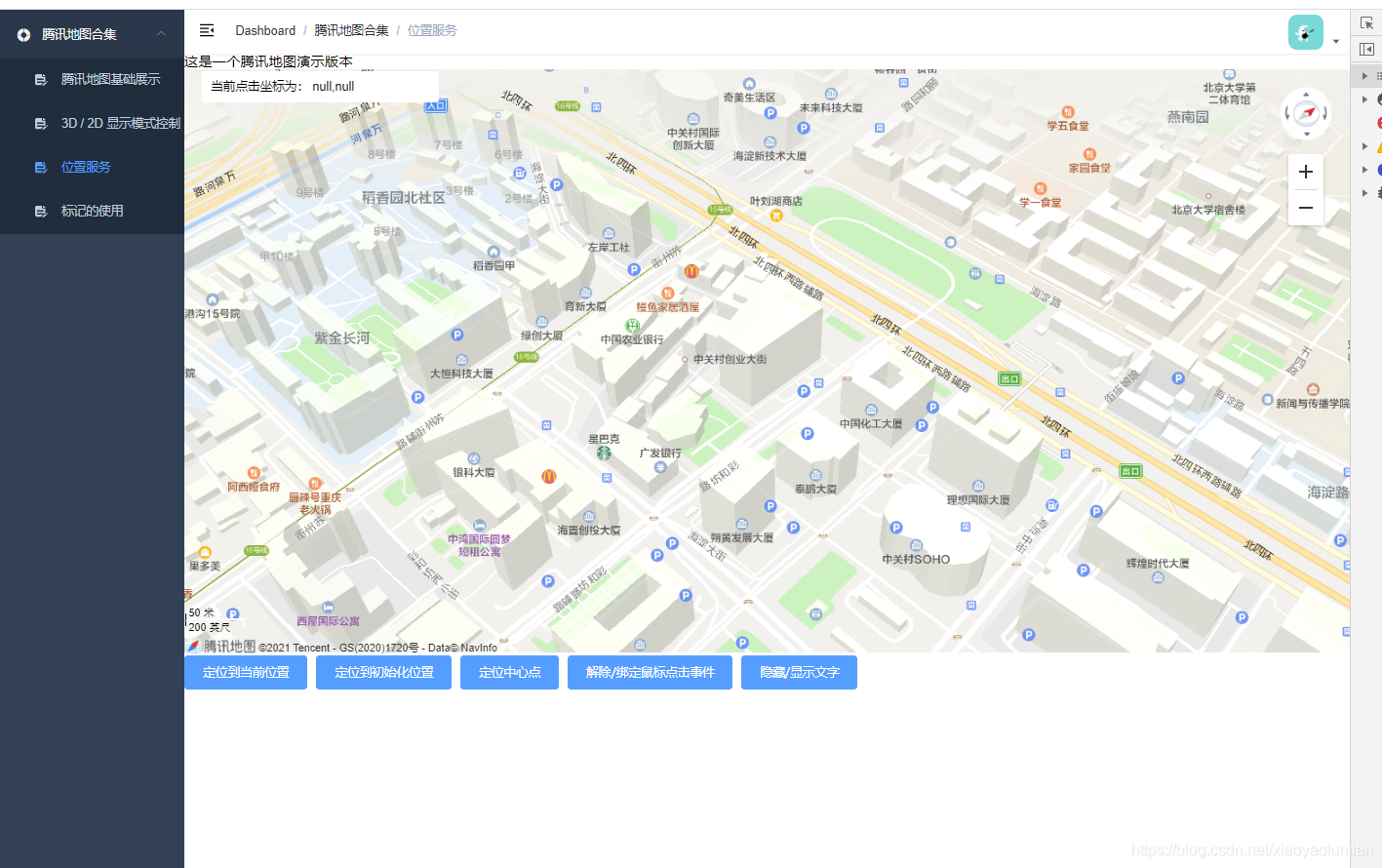The width and height of the screenshot is (1382, 868).
Task: Open the 3D / 2D 显示模式控制 menu item
Action: point(92,123)
